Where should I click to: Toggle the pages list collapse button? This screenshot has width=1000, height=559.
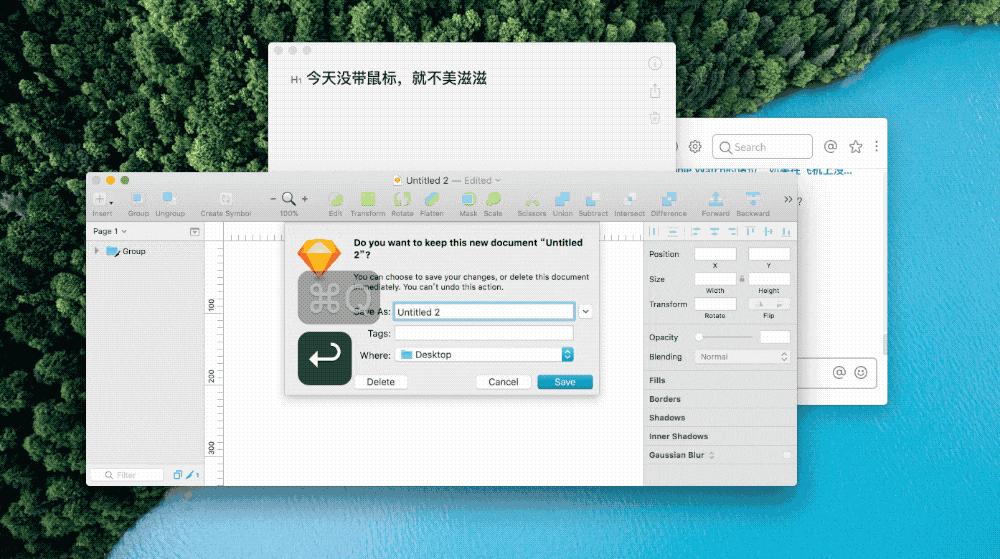(x=195, y=231)
